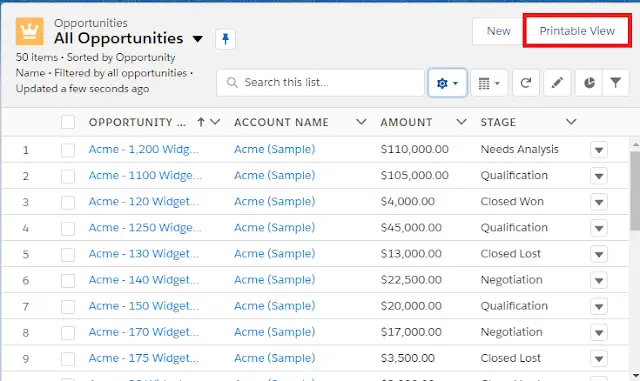Open row actions for the Needs Analysis row

pyautogui.click(x=599, y=150)
